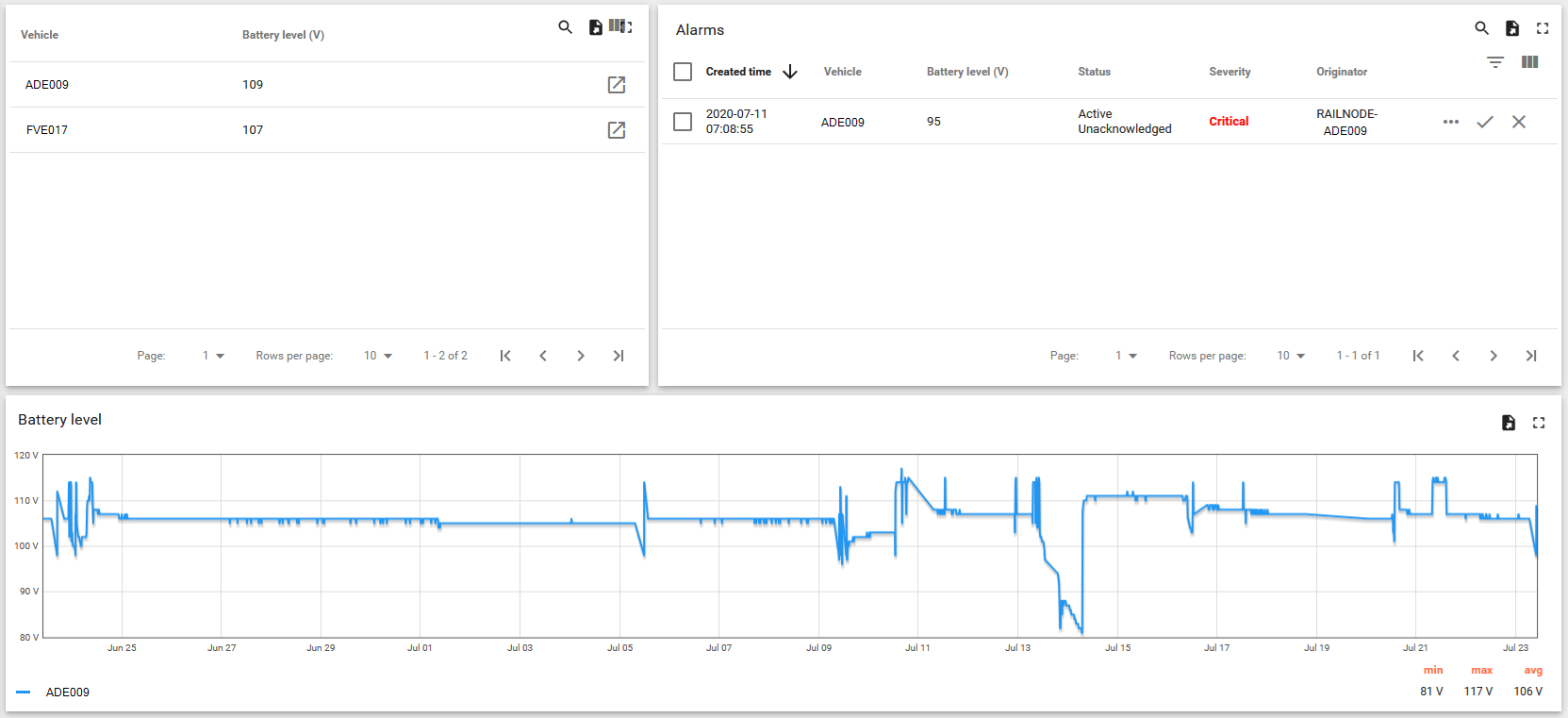
Task: Click alarm battery level value 95
Action: pyautogui.click(x=933, y=122)
